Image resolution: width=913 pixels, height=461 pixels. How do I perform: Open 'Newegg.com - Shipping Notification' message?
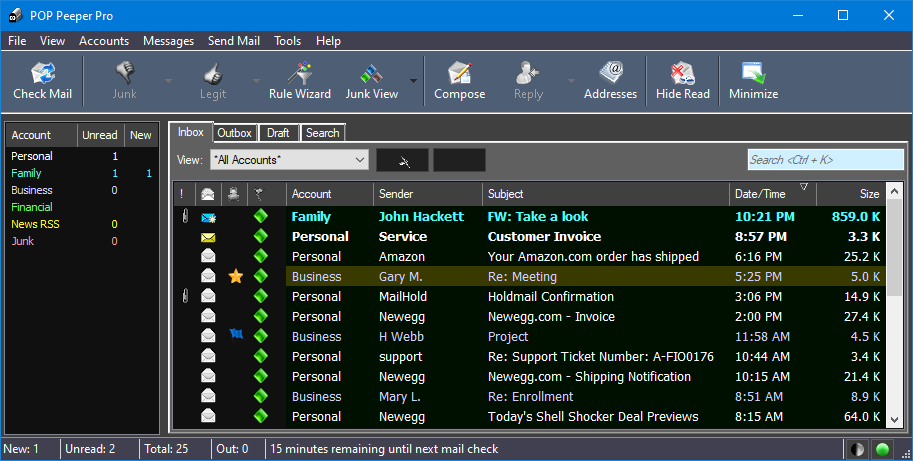click(x=589, y=377)
